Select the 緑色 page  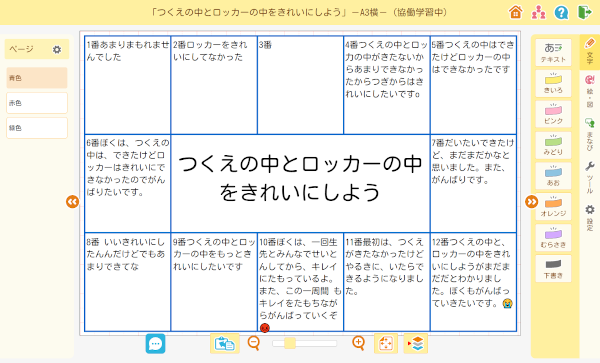37,128
